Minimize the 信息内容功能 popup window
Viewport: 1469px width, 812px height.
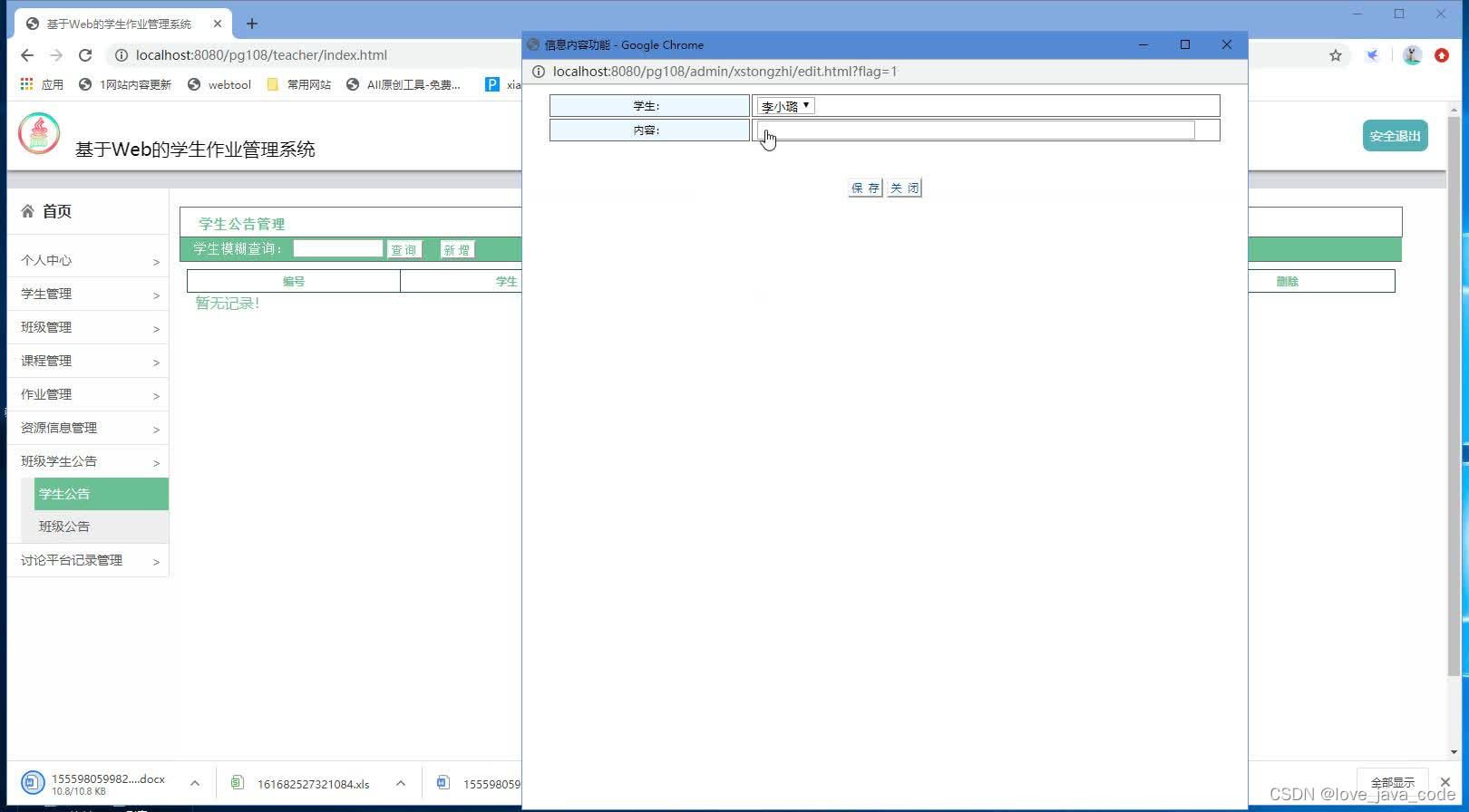tap(1143, 44)
